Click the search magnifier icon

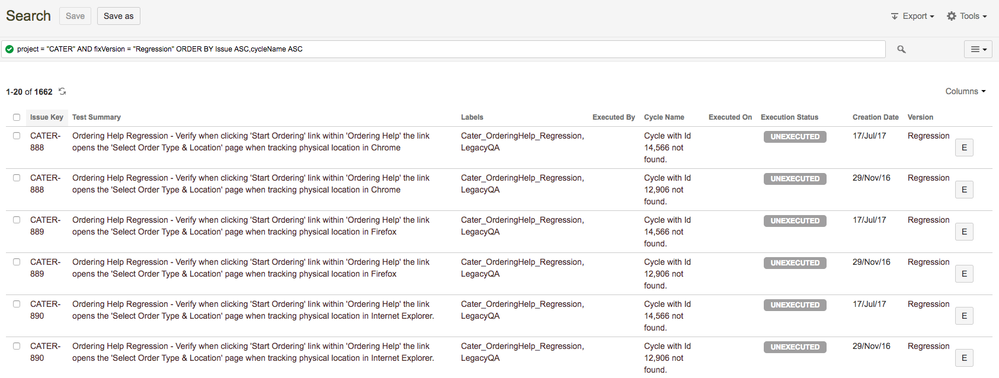(x=901, y=49)
